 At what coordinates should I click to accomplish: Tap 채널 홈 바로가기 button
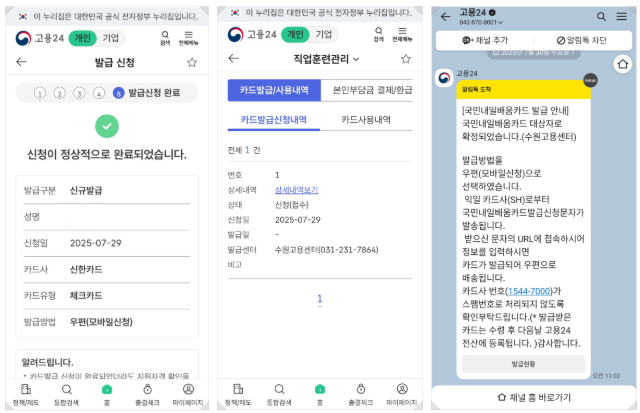(x=534, y=397)
